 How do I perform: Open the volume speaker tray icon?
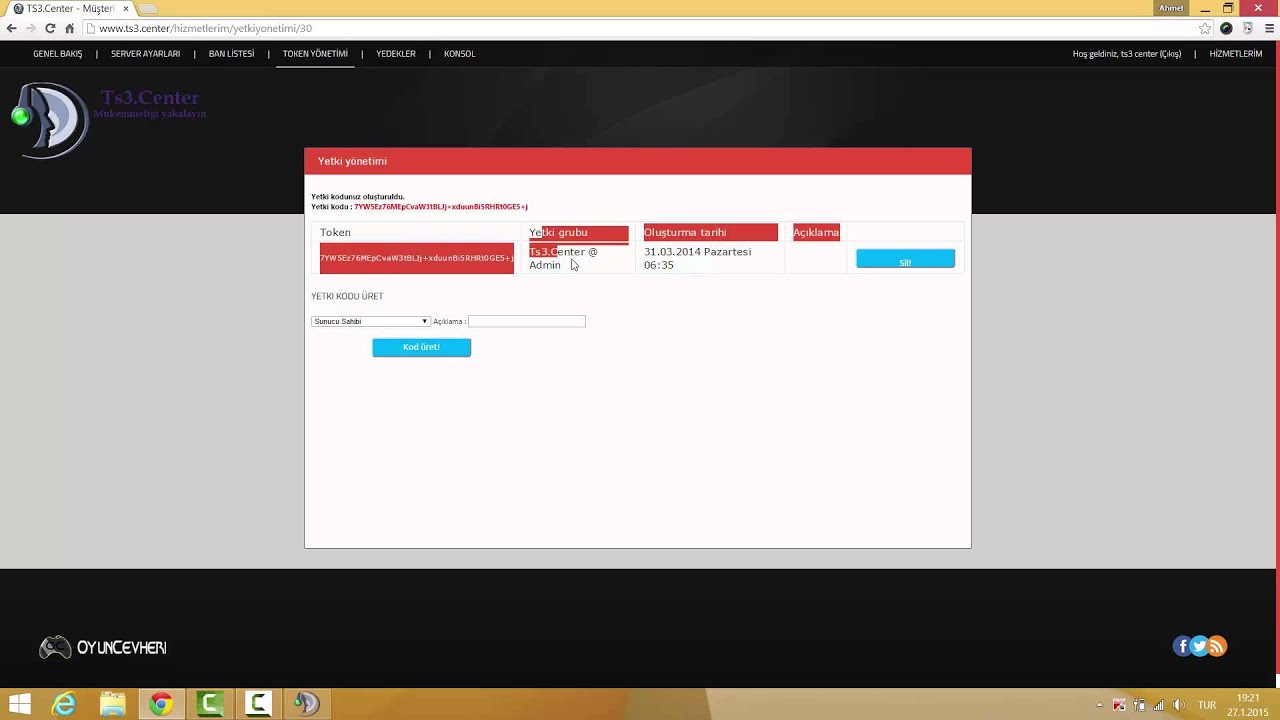click(1178, 705)
